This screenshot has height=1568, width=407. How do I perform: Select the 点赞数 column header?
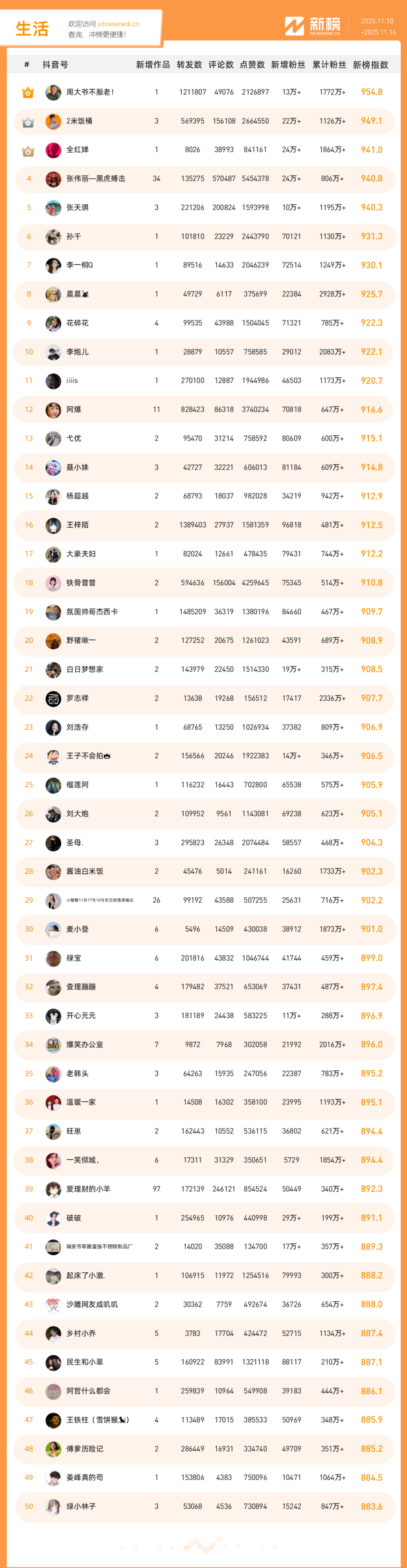(252, 65)
